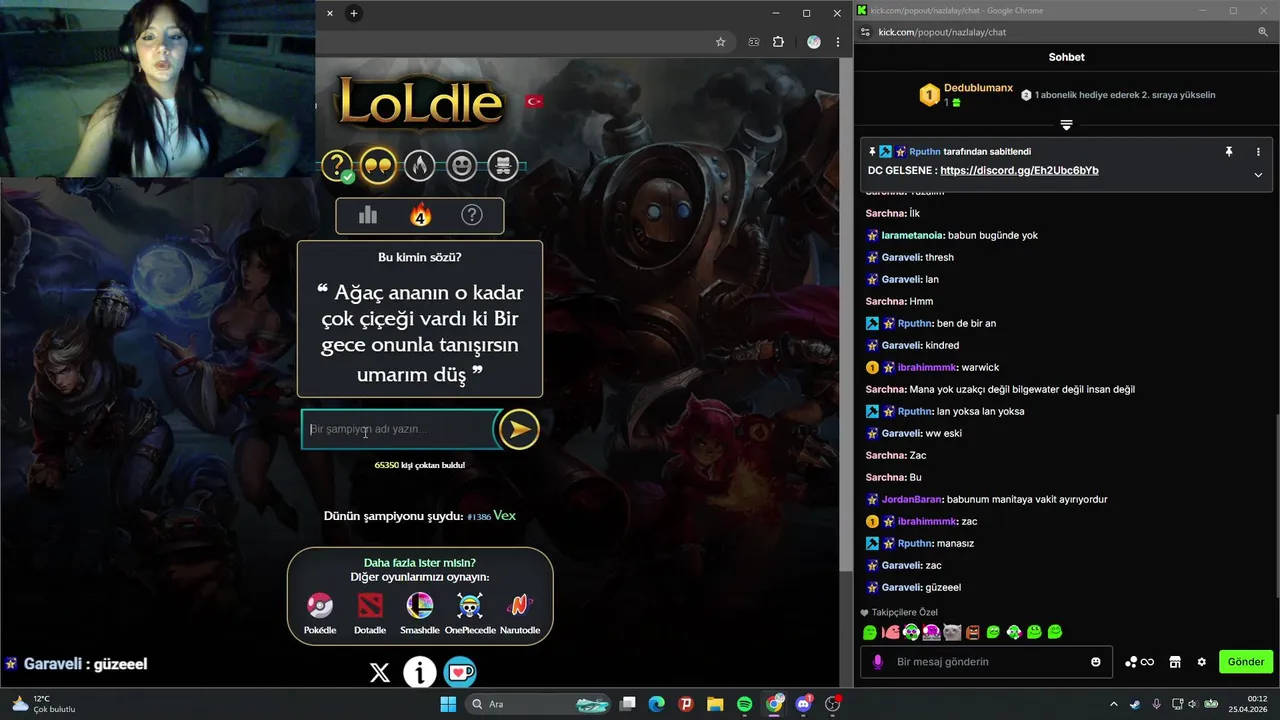
Task: Open the Chrome profile avatar
Action: pos(814,42)
